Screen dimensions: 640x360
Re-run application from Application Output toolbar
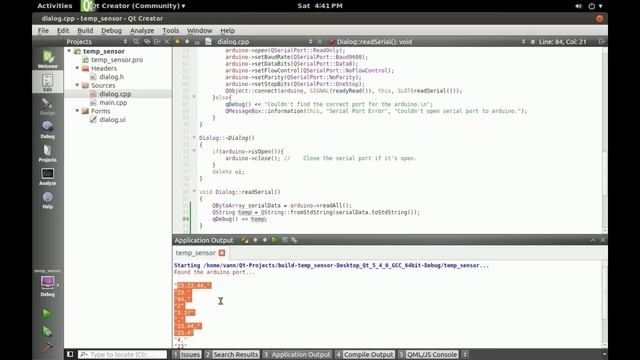tap(275, 240)
